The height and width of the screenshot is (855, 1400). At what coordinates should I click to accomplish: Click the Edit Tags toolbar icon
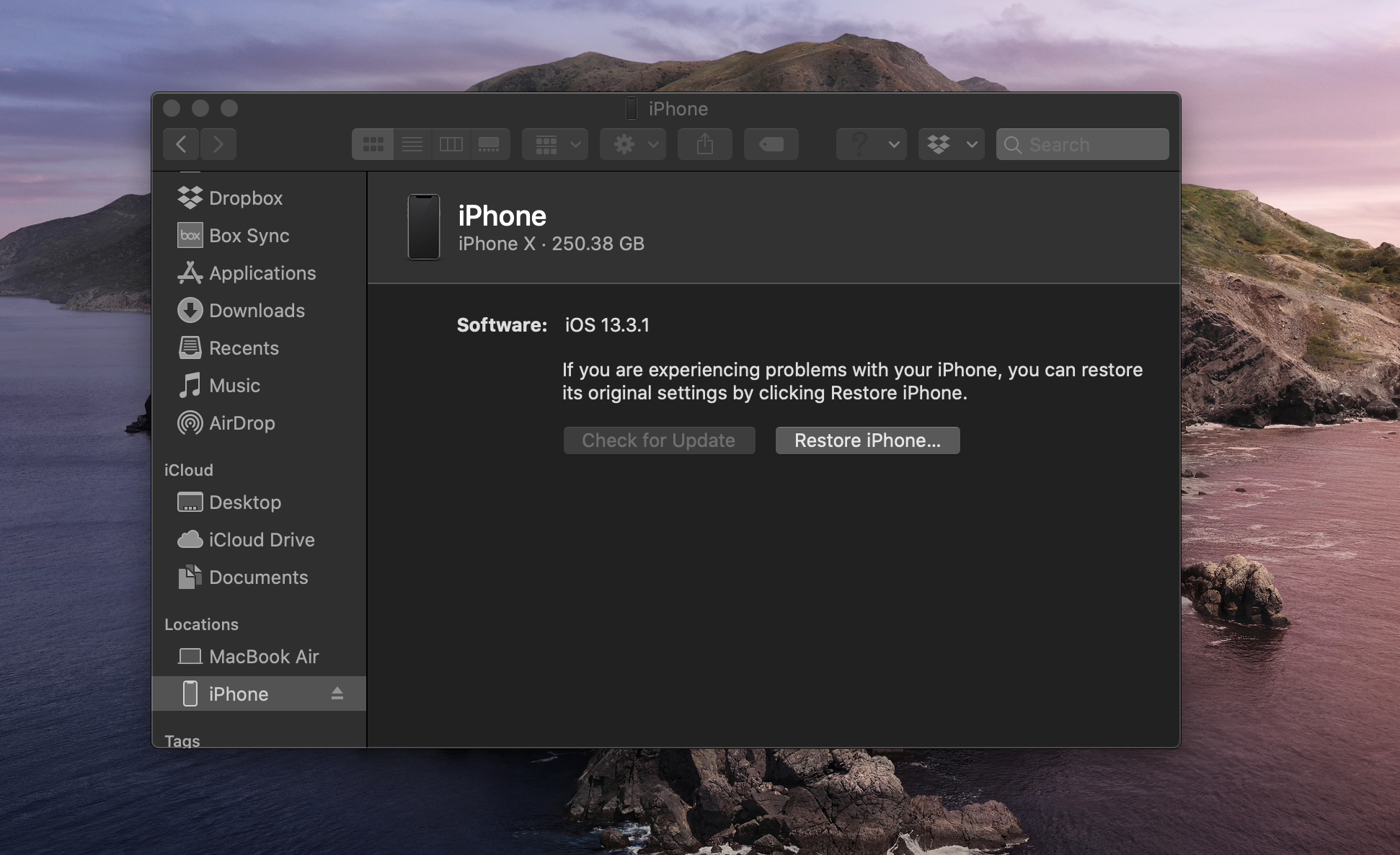(771, 145)
